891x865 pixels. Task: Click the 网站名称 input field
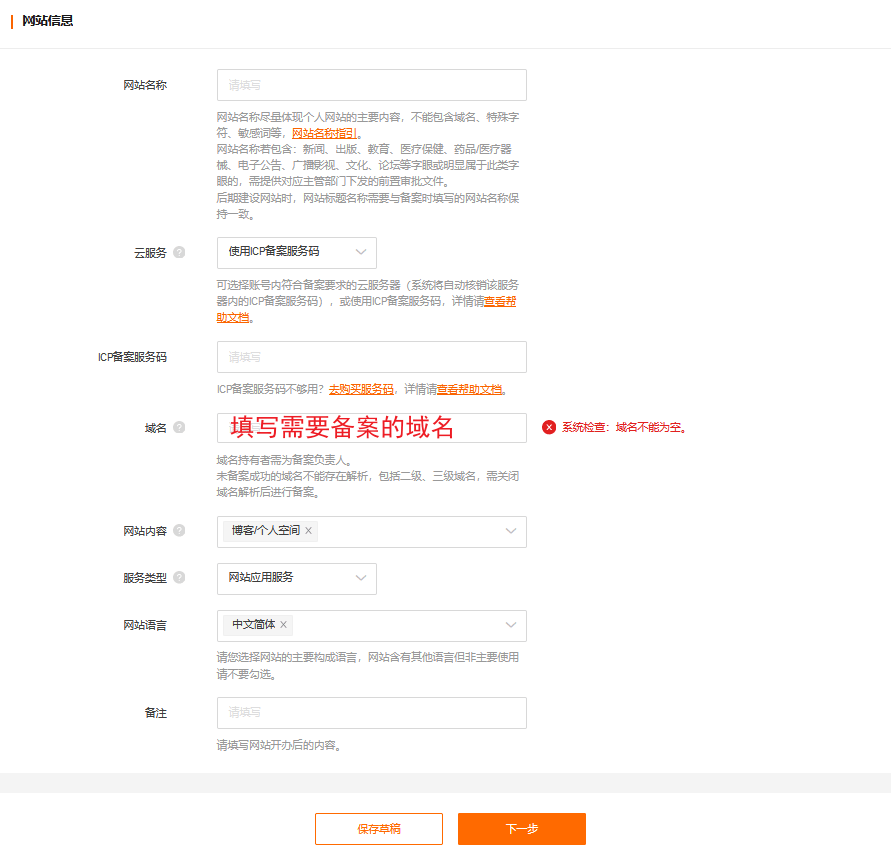coord(371,85)
